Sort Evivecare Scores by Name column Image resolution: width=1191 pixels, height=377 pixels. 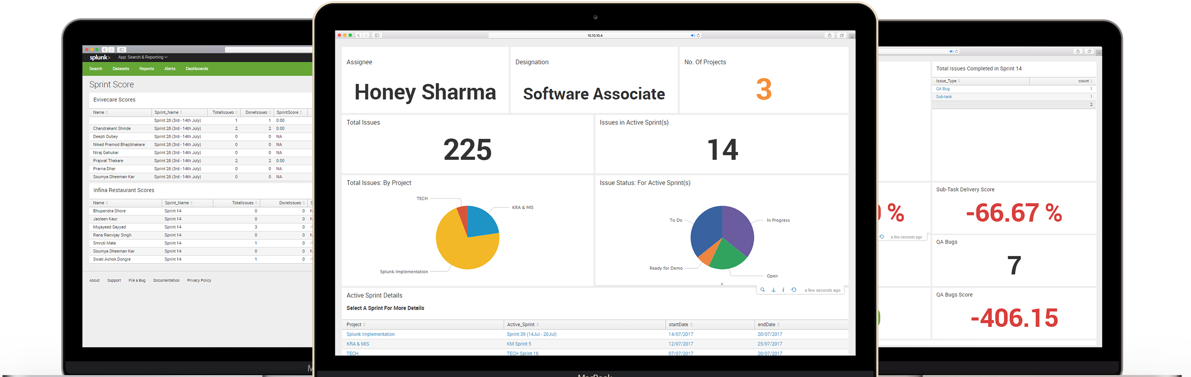121,112
